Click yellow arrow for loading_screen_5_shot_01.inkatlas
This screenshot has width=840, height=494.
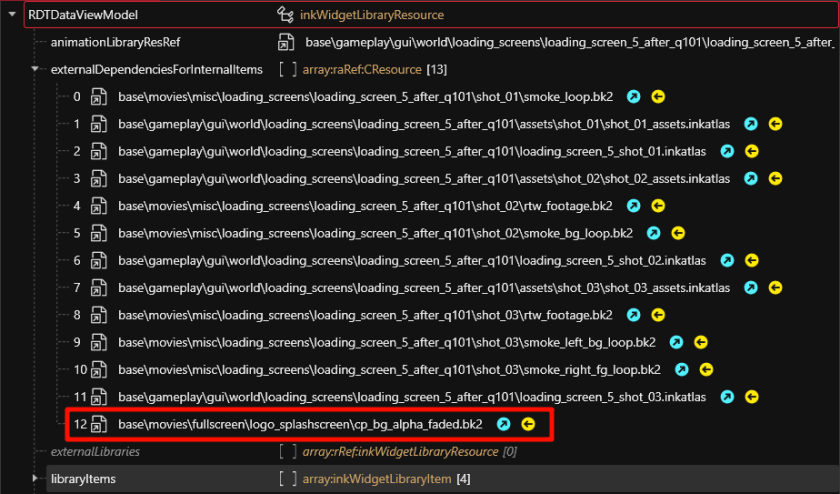tap(752, 151)
